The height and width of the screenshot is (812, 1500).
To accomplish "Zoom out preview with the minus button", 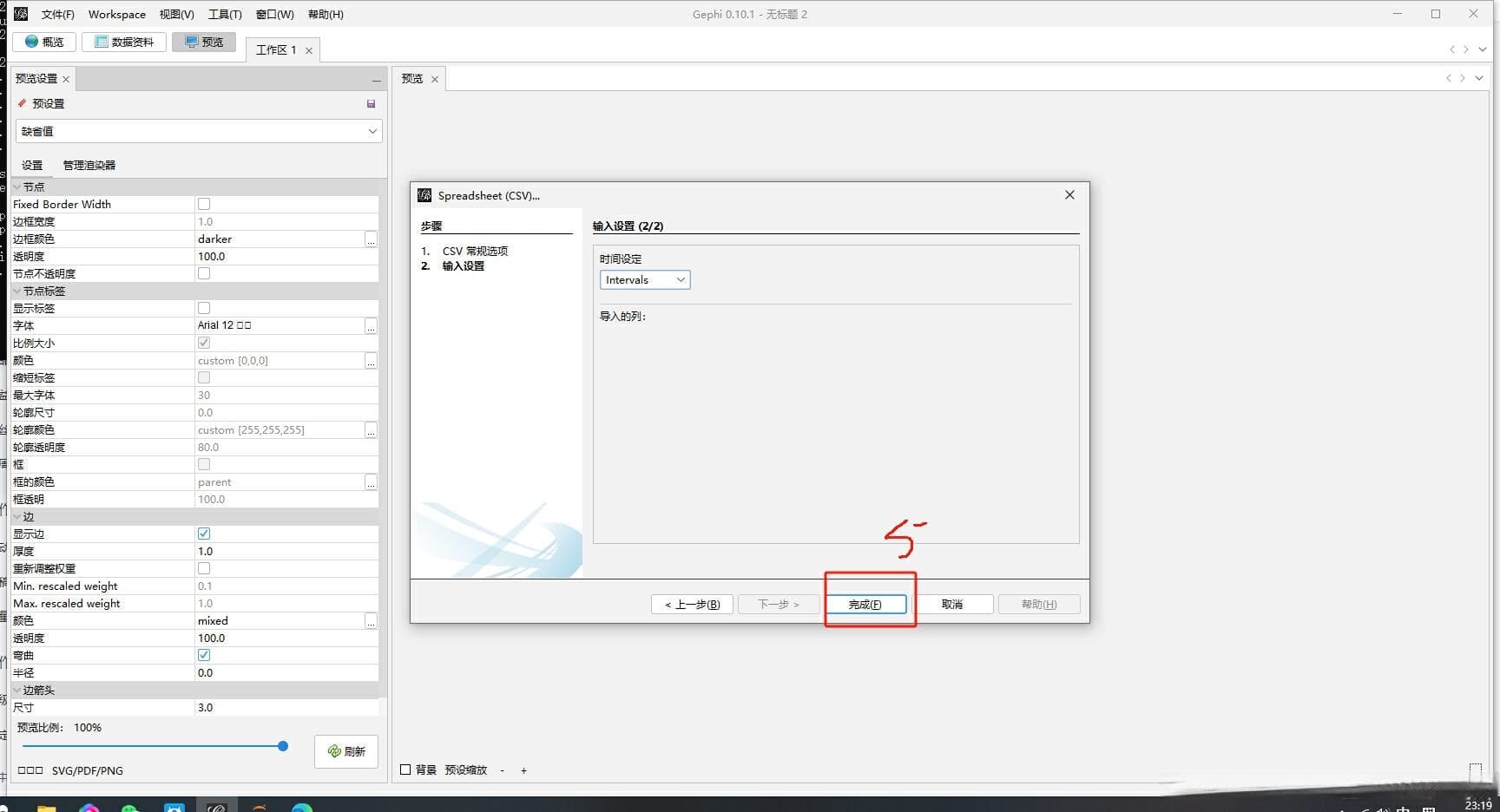I will [x=502, y=770].
